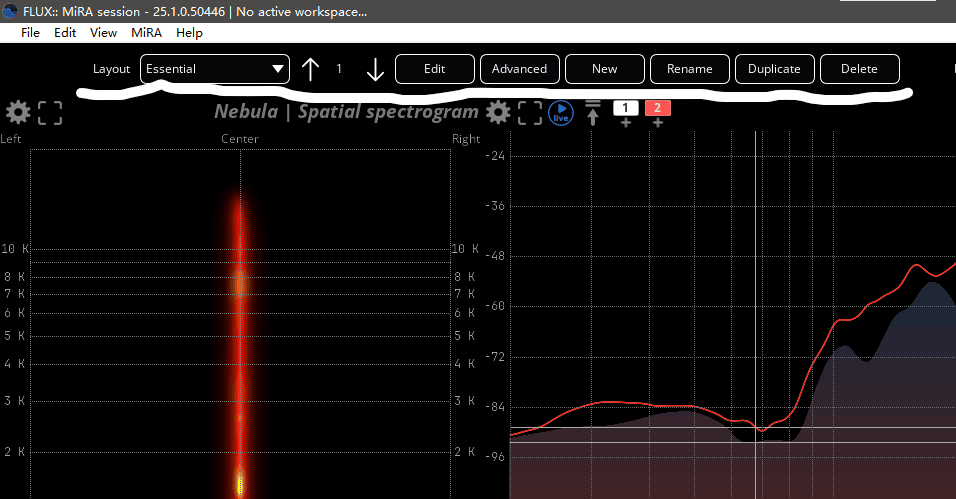956x499 pixels.
Task: Move layout up with the up arrow
Action: [x=310, y=69]
